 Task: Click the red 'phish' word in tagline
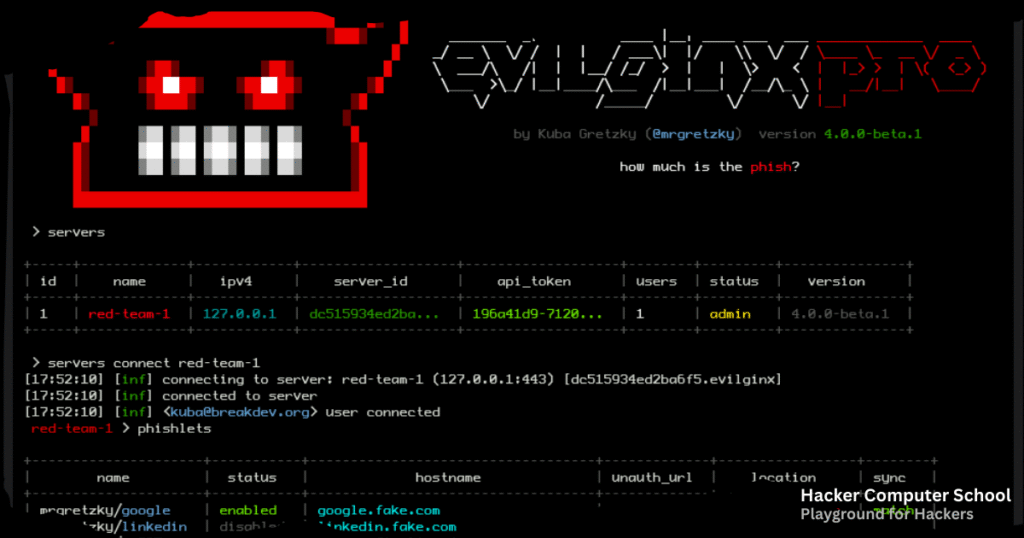point(770,167)
